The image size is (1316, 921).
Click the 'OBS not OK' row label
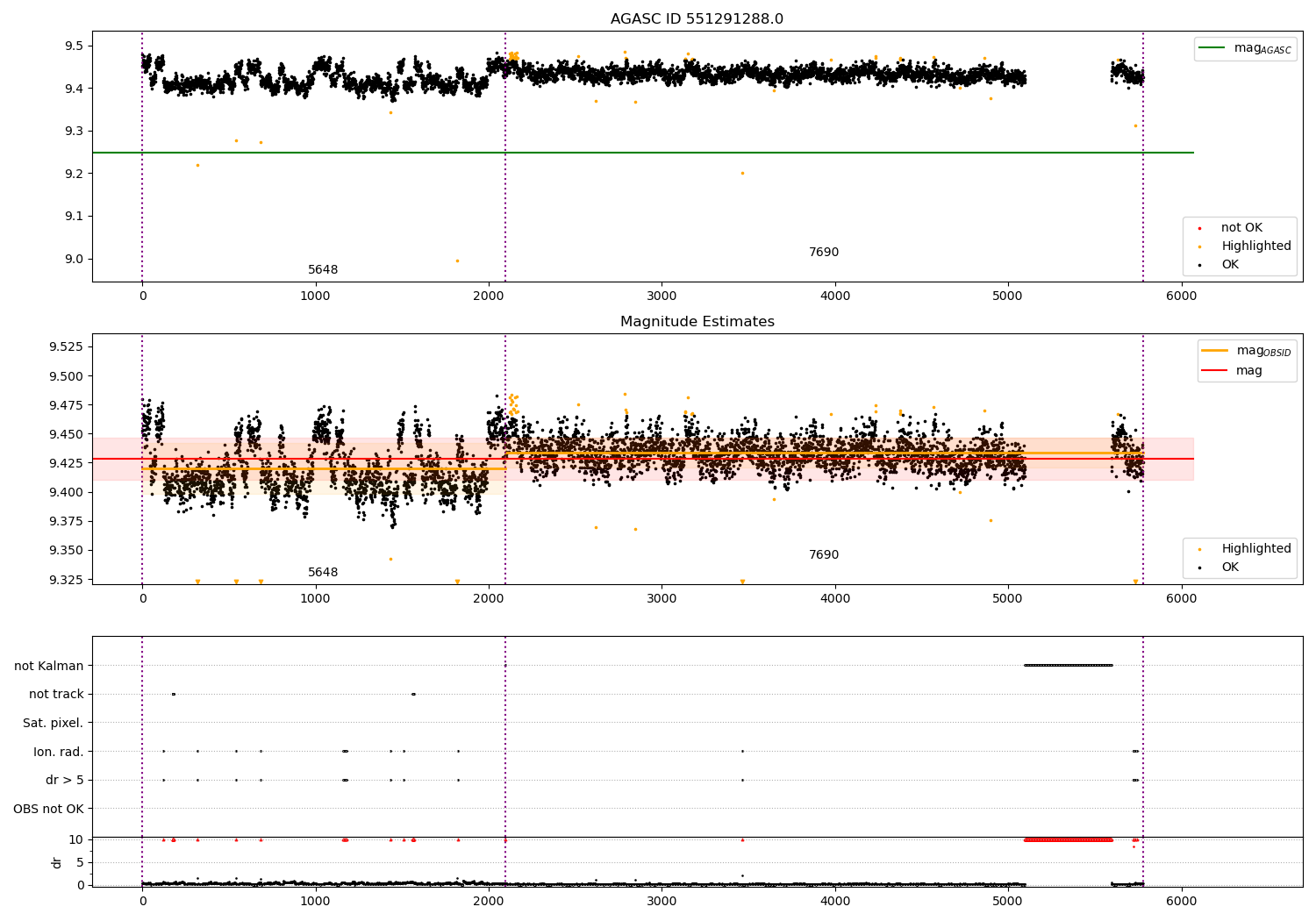click(49, 809)
